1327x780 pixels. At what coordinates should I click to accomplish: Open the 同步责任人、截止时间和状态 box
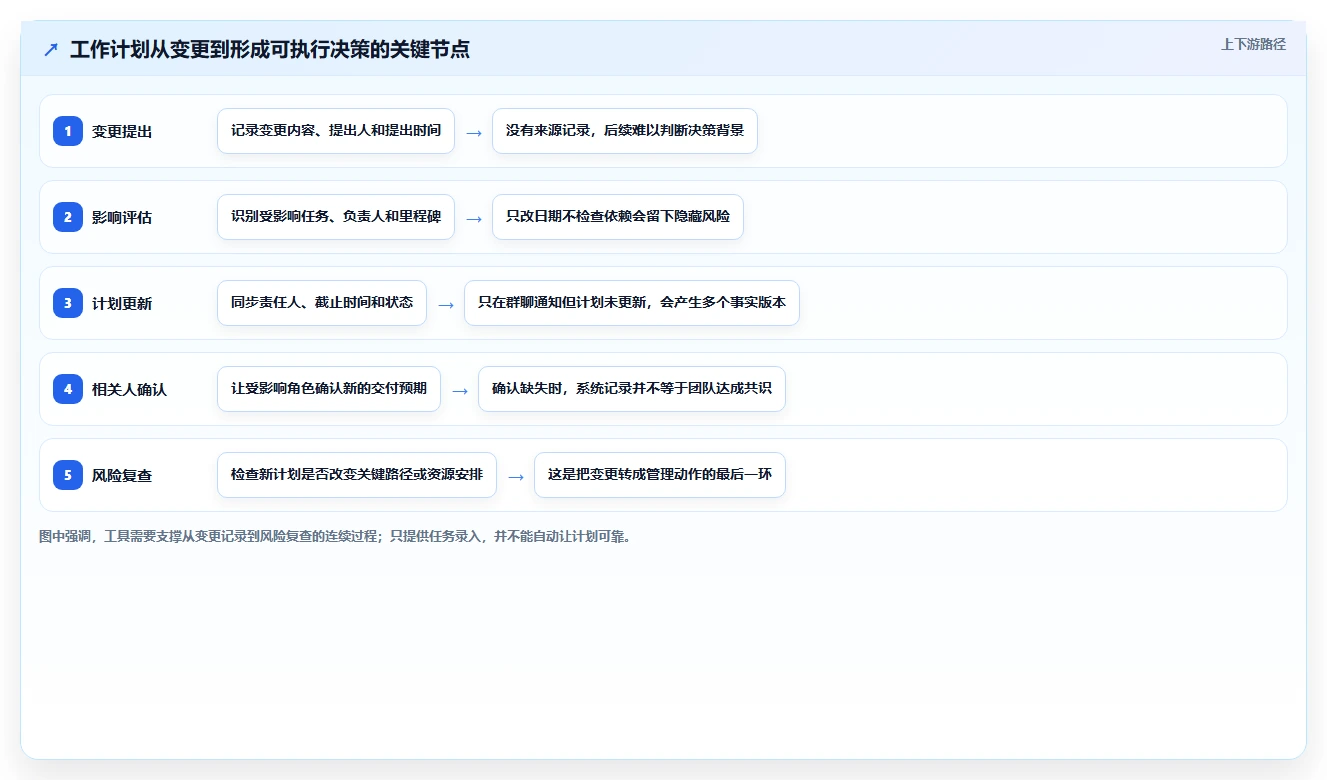pyautogui.click(x=322, y=303)
